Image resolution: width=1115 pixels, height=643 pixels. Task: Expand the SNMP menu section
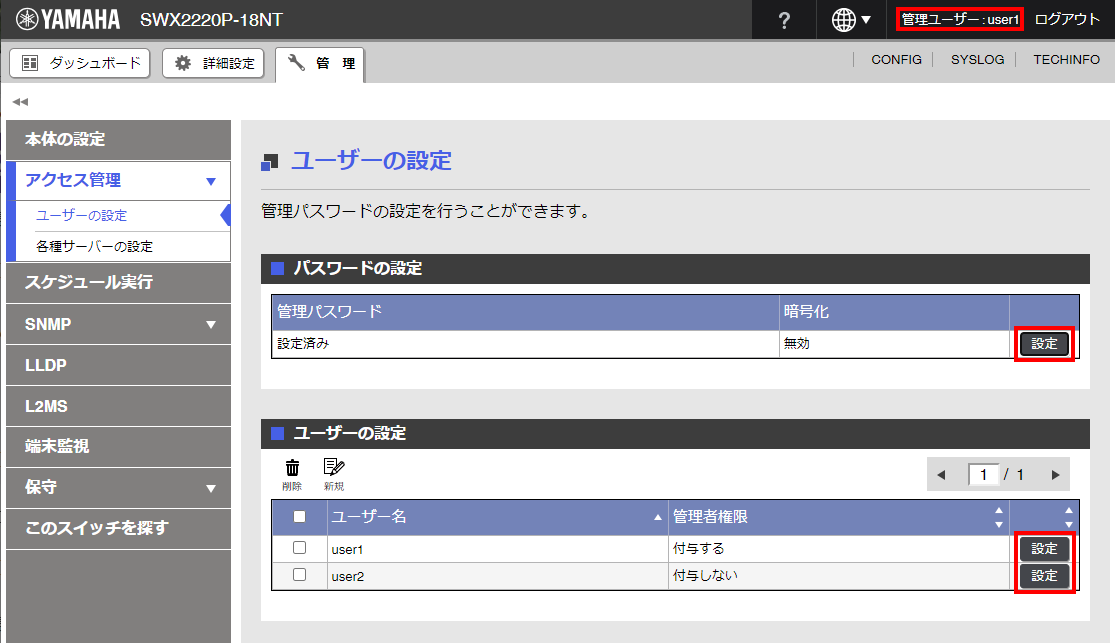pos(210,324)
